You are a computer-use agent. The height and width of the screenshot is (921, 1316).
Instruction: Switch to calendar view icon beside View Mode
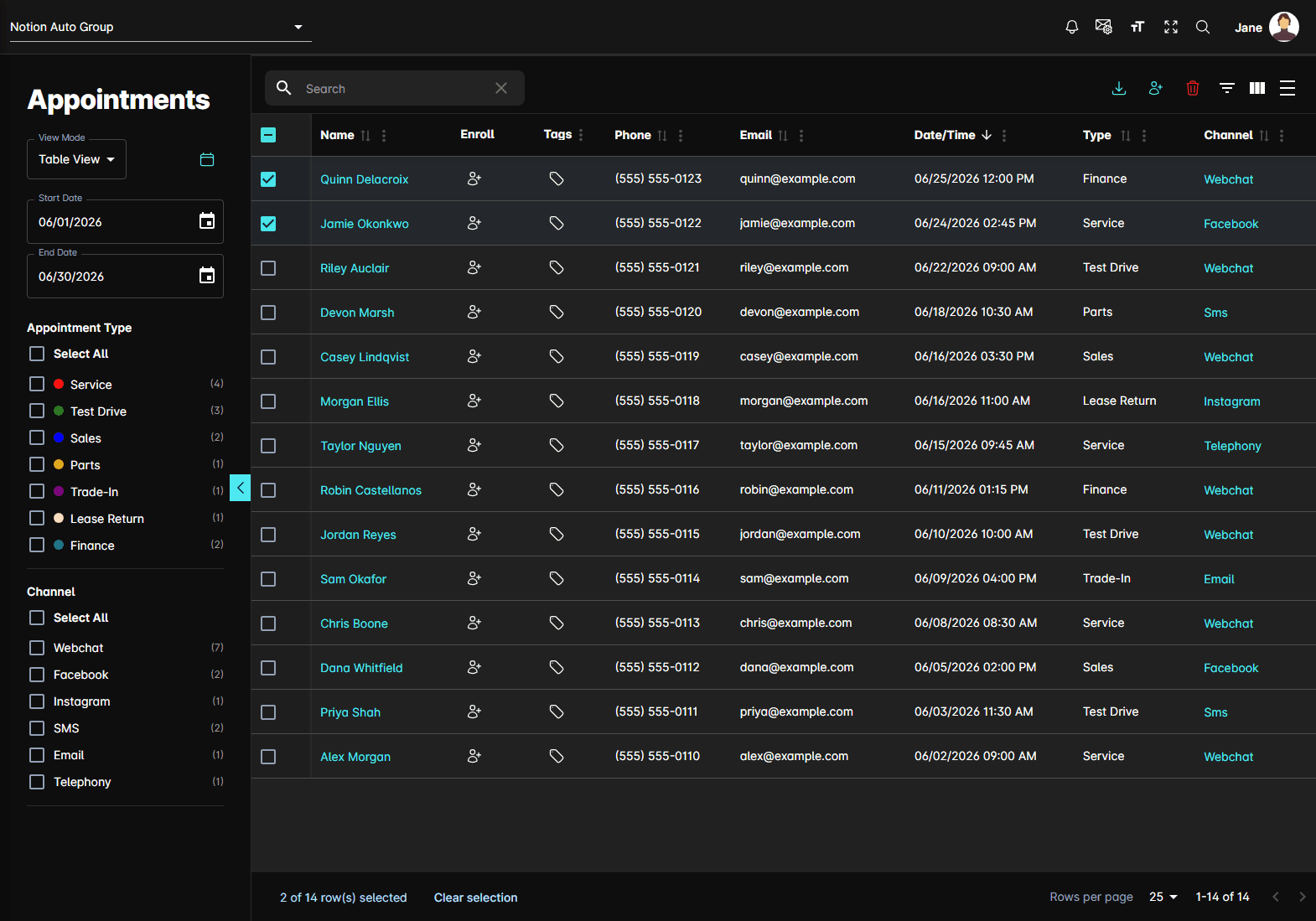click(207, 159)
